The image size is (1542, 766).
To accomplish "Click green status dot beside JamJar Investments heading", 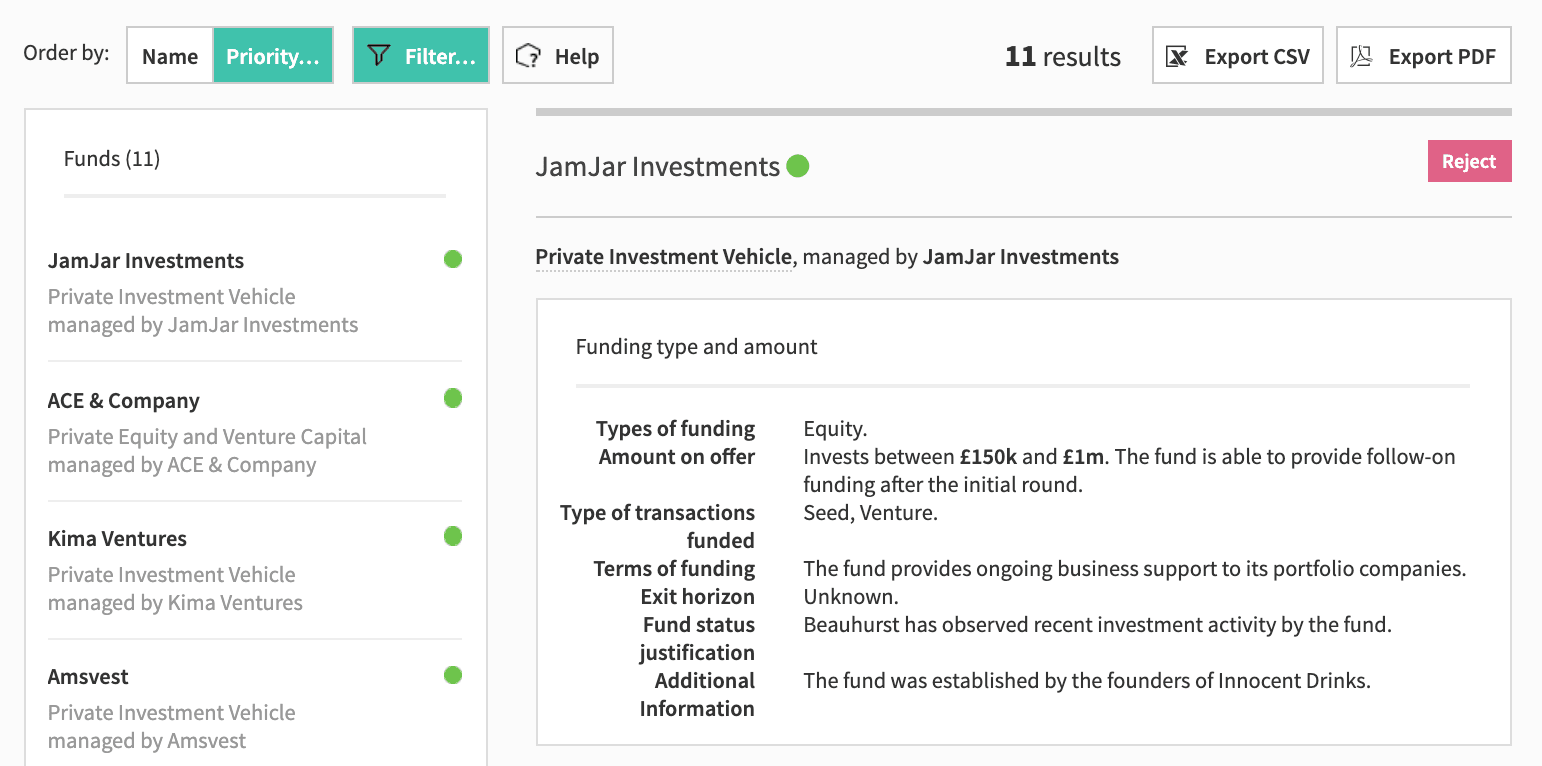I will tap(798, 166).
